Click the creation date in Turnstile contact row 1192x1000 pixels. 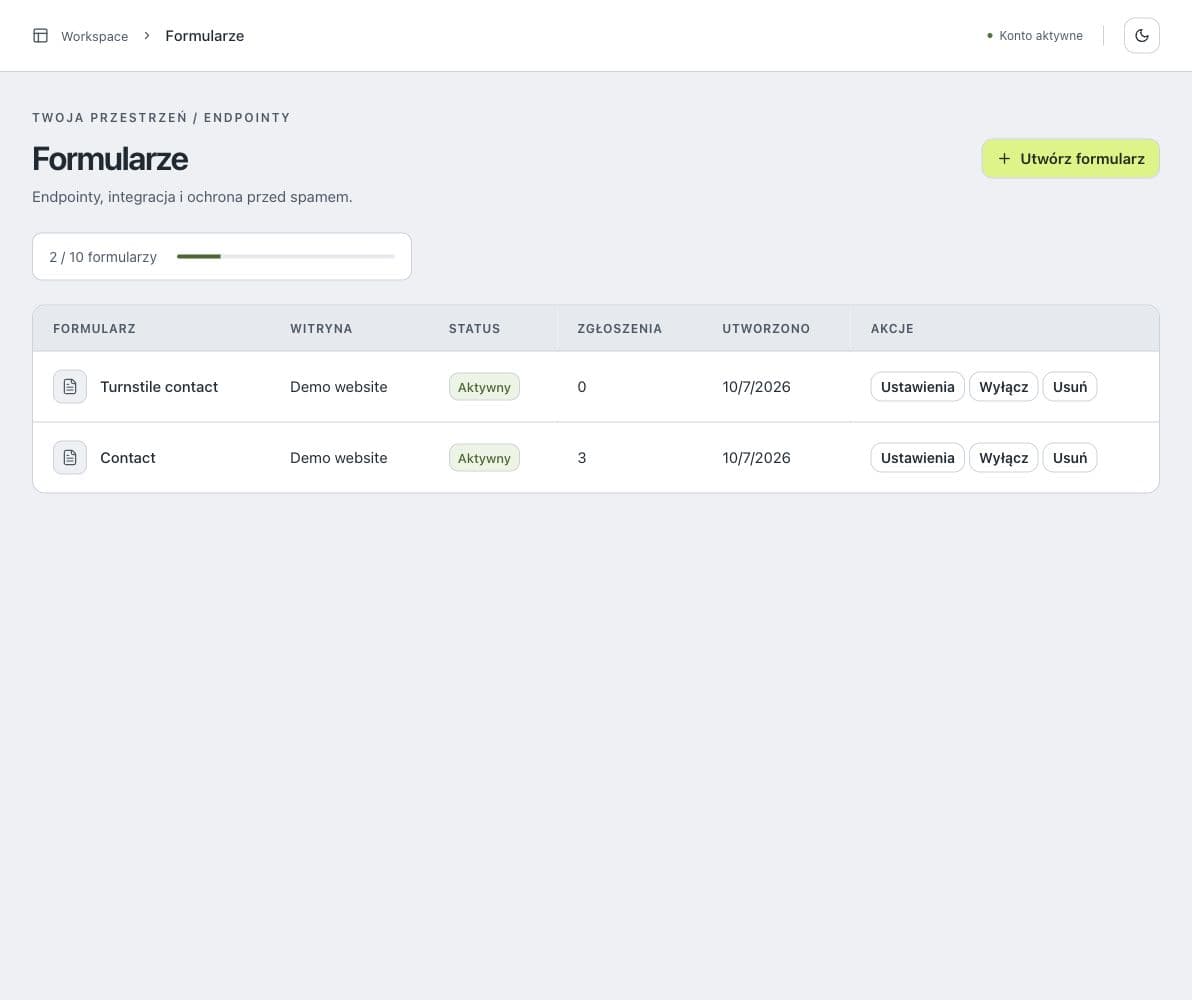point(756,387)
